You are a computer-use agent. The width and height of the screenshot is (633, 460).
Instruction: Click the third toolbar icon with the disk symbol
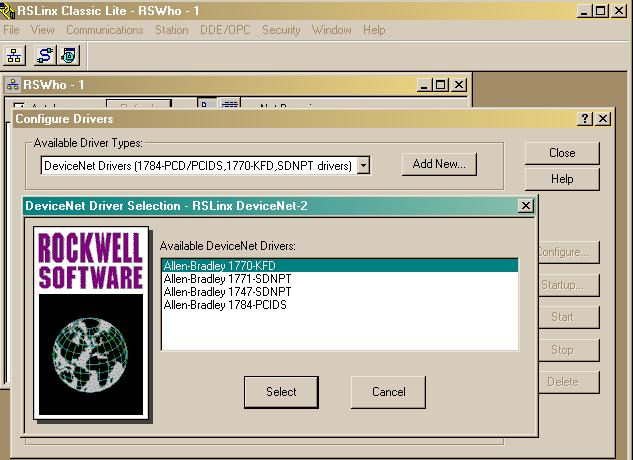[69, 56]
